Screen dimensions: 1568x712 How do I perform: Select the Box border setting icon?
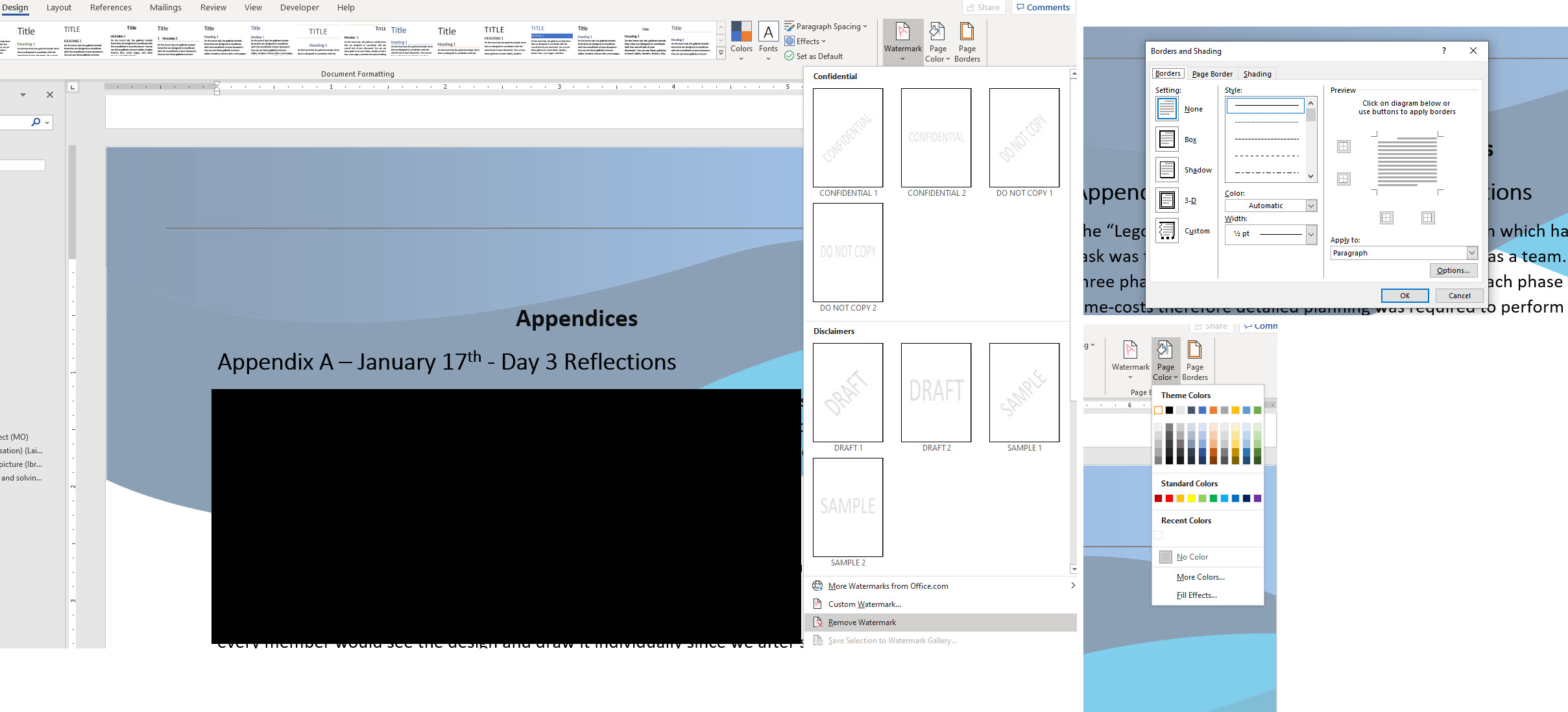click(x=1166, y=139)
